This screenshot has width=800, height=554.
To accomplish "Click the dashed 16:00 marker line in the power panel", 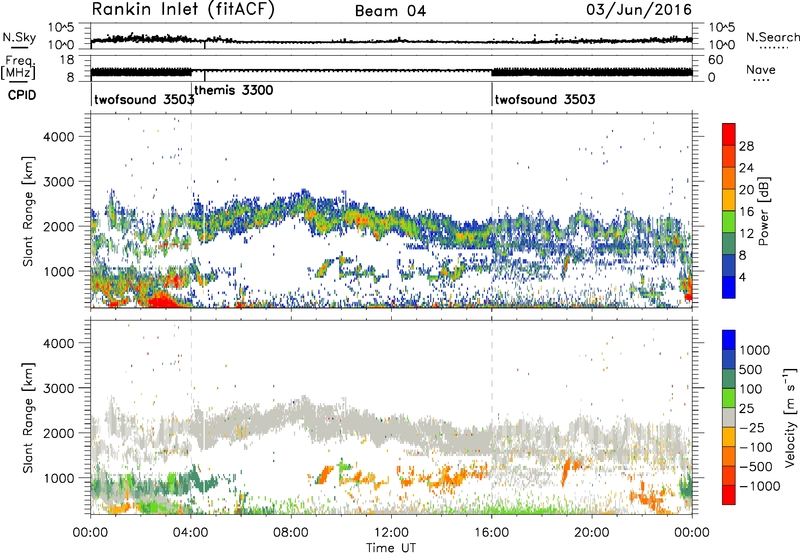I will point(492,211).
